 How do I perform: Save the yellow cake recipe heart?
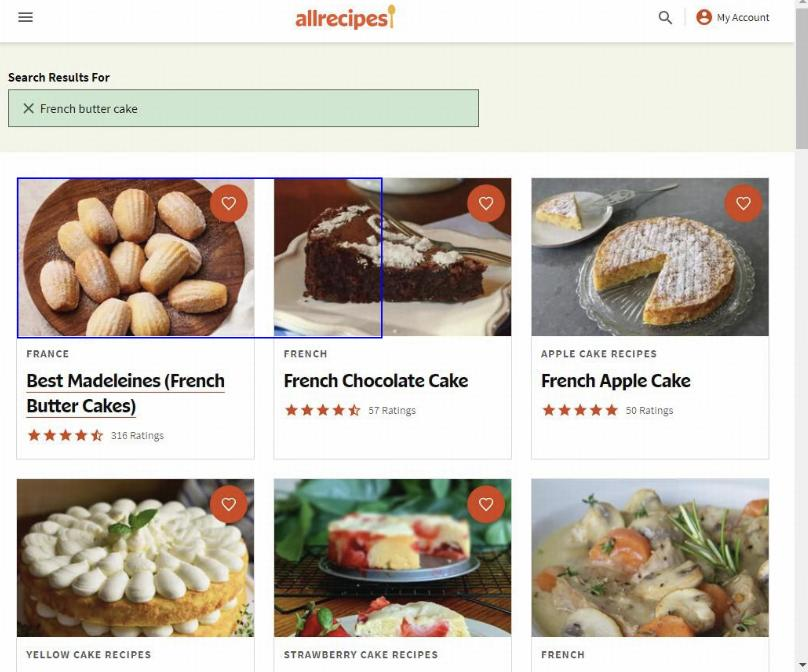point(229,504)
